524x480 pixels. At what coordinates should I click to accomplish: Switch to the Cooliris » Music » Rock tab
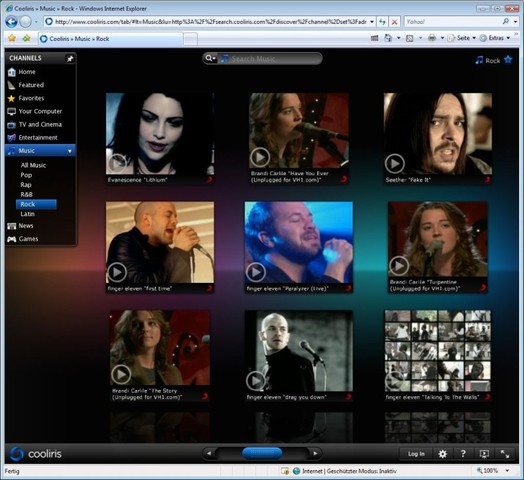coord(110,39)
